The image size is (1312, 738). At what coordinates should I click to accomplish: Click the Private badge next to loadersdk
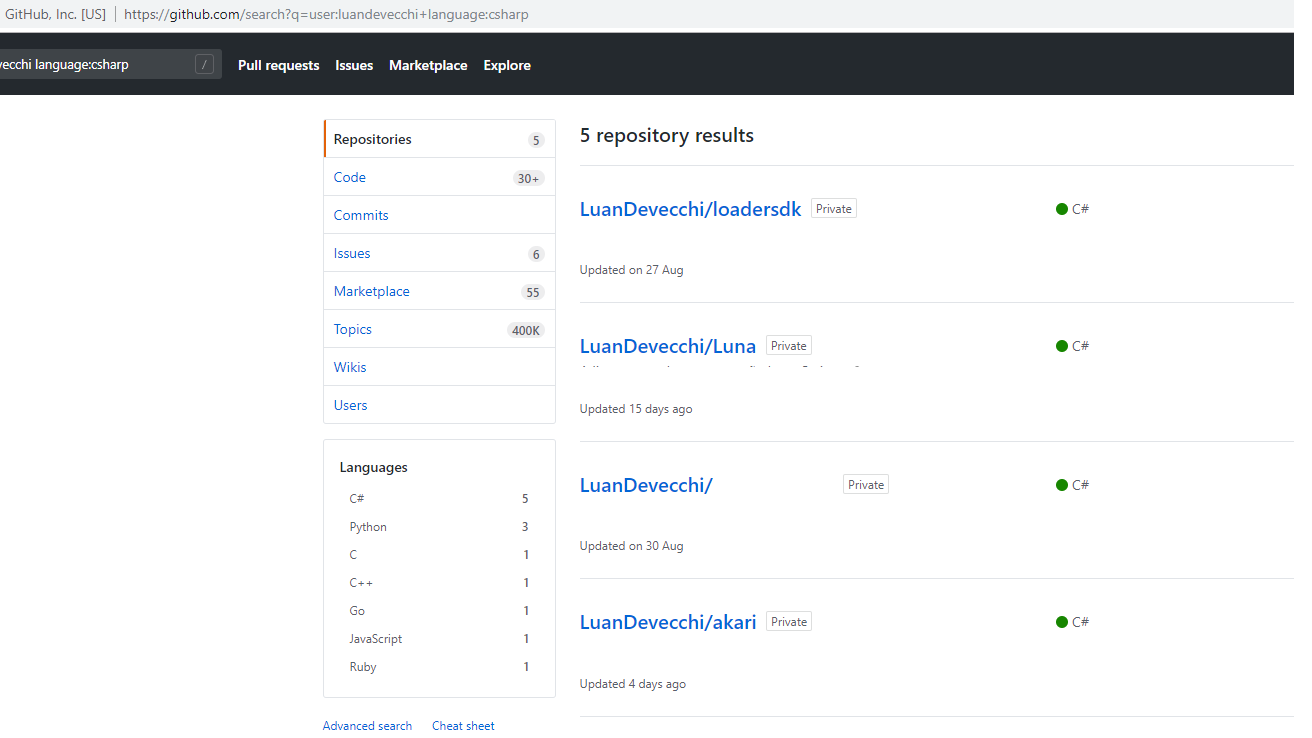pyautogui.click(x=834, y=209)
